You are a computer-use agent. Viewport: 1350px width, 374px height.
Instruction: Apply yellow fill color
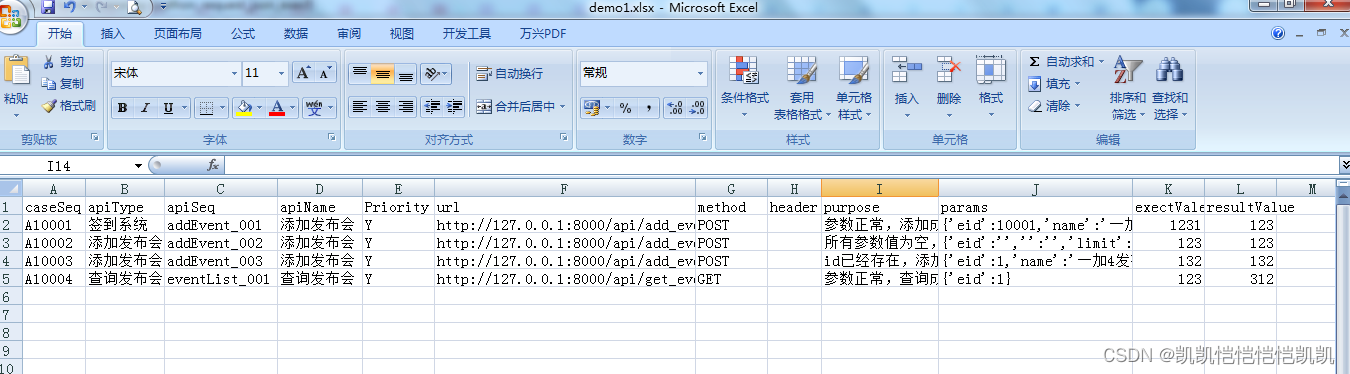click(x=244, y=108)
